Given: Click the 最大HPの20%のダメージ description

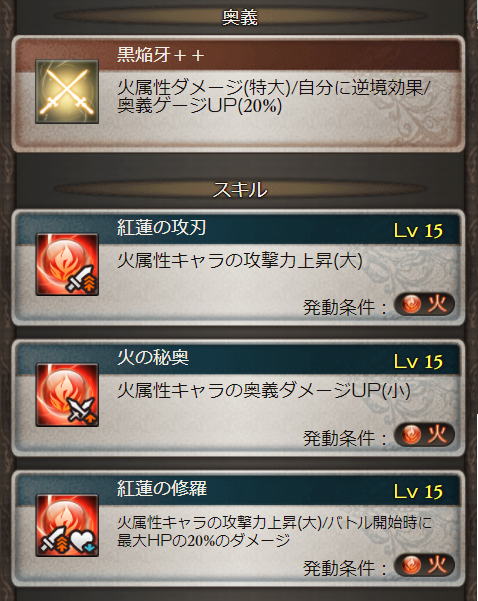Looking at the screenshot, I should pos(204,541).
